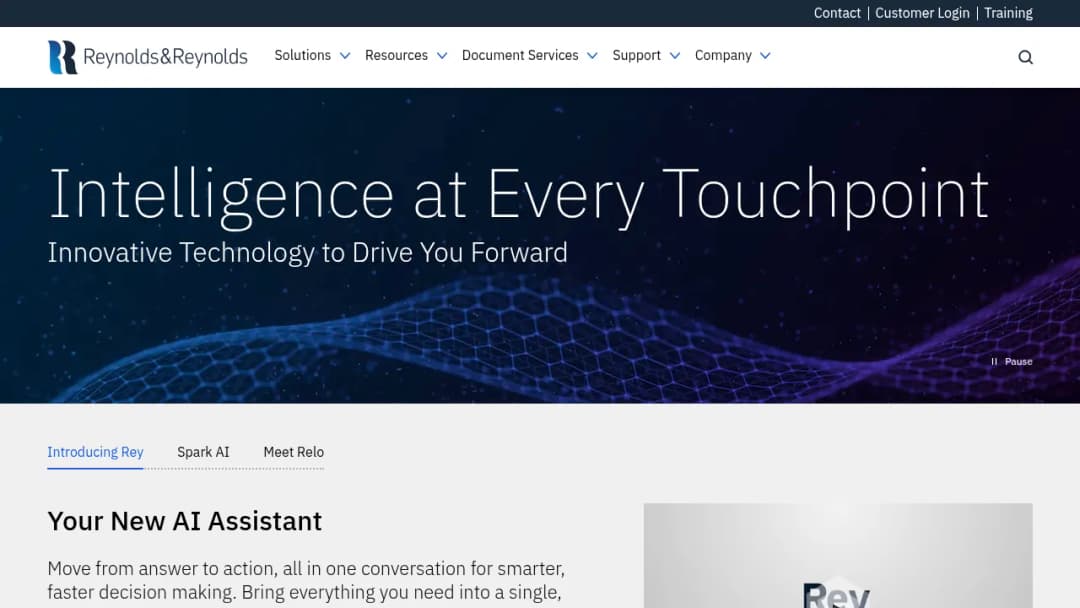The width and height of the screenshot is (1080, 608).
Task: Click the Resources menu label
Action: point(396,55)
